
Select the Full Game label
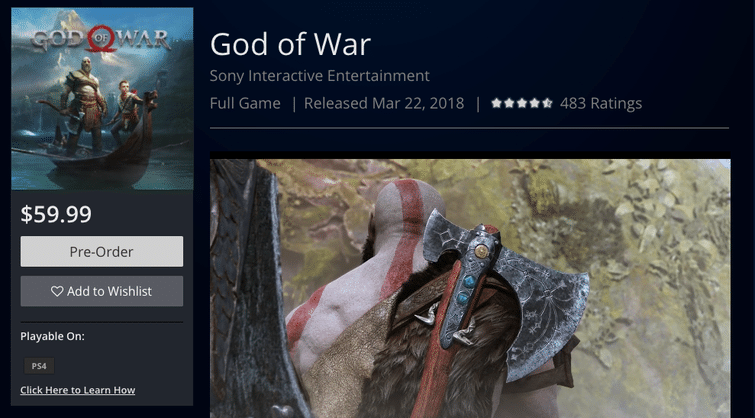[x=245, y=103]
